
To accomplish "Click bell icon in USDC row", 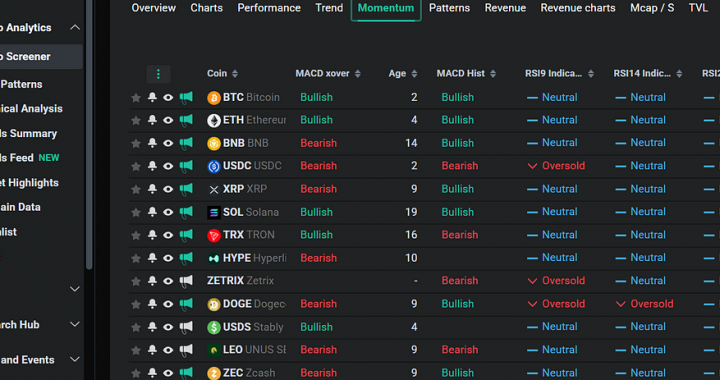I will 152,166.
